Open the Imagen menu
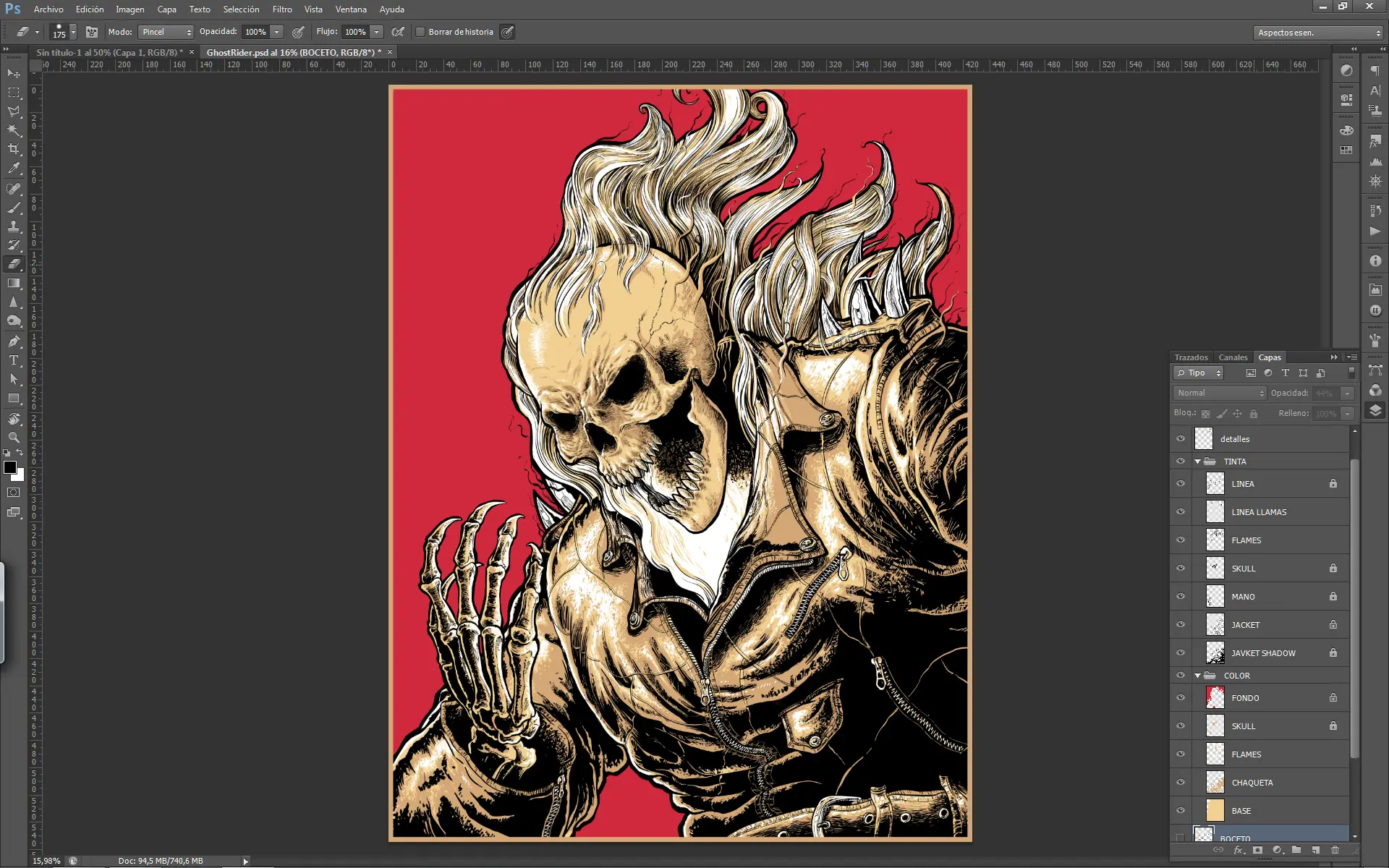Screen dimensions: 1389x868 pos(130,9)
